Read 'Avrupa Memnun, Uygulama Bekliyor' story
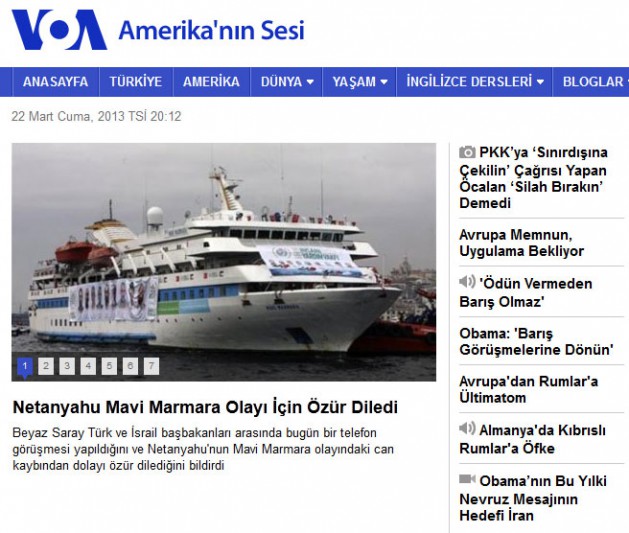 [x=521, y=243]
